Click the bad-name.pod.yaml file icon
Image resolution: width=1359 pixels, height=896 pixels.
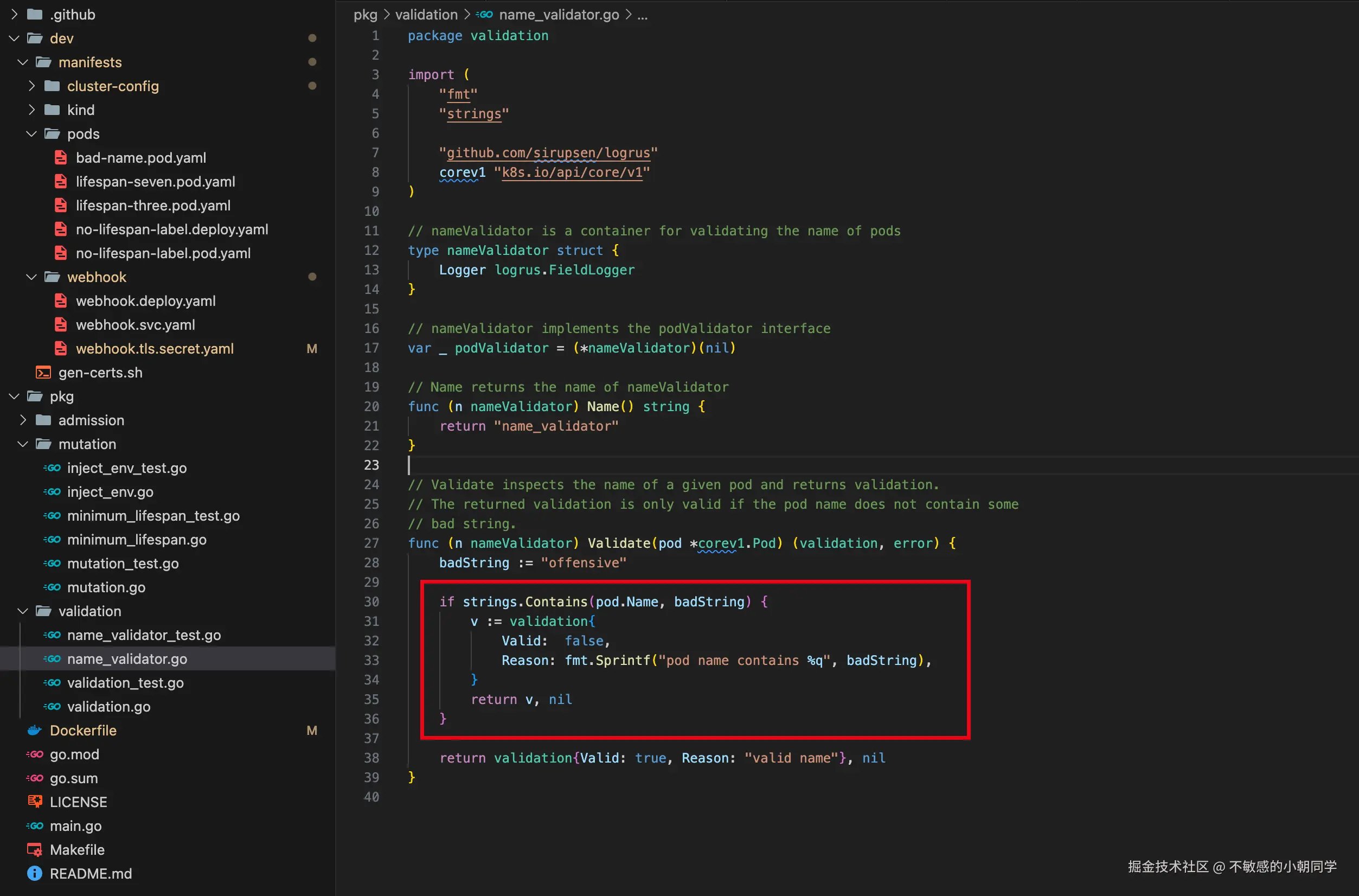tap(61, 158)
